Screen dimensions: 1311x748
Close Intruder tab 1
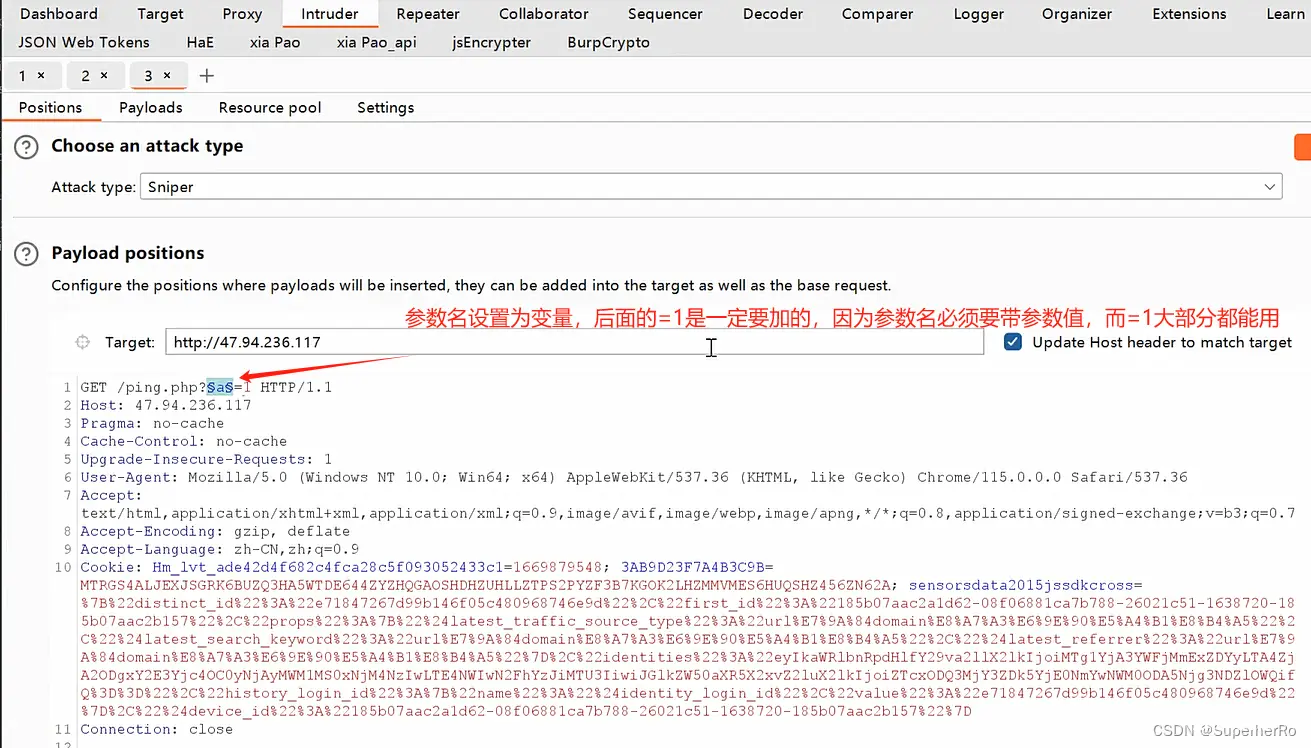(41, 75)
